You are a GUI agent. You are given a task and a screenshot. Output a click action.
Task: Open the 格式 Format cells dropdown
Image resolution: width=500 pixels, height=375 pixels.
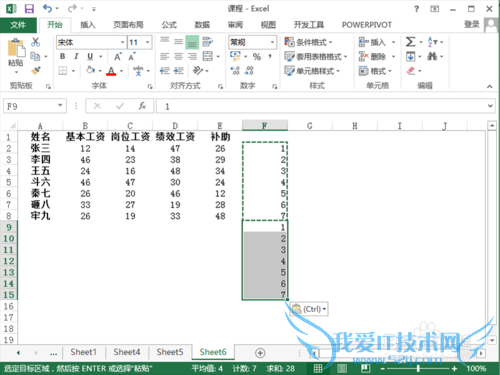click(x=375, y=71)
